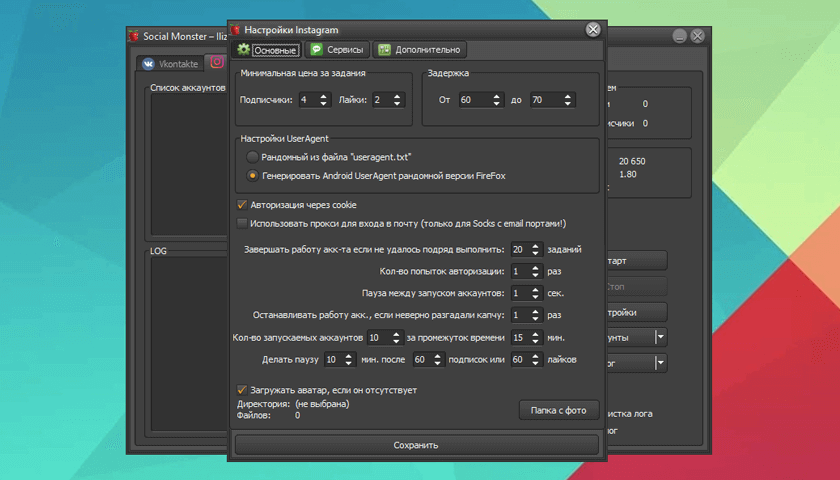Viewport: 840px width, 480px height.
Task: Switch to the Сервисы tab
Action: click(337, 50)
